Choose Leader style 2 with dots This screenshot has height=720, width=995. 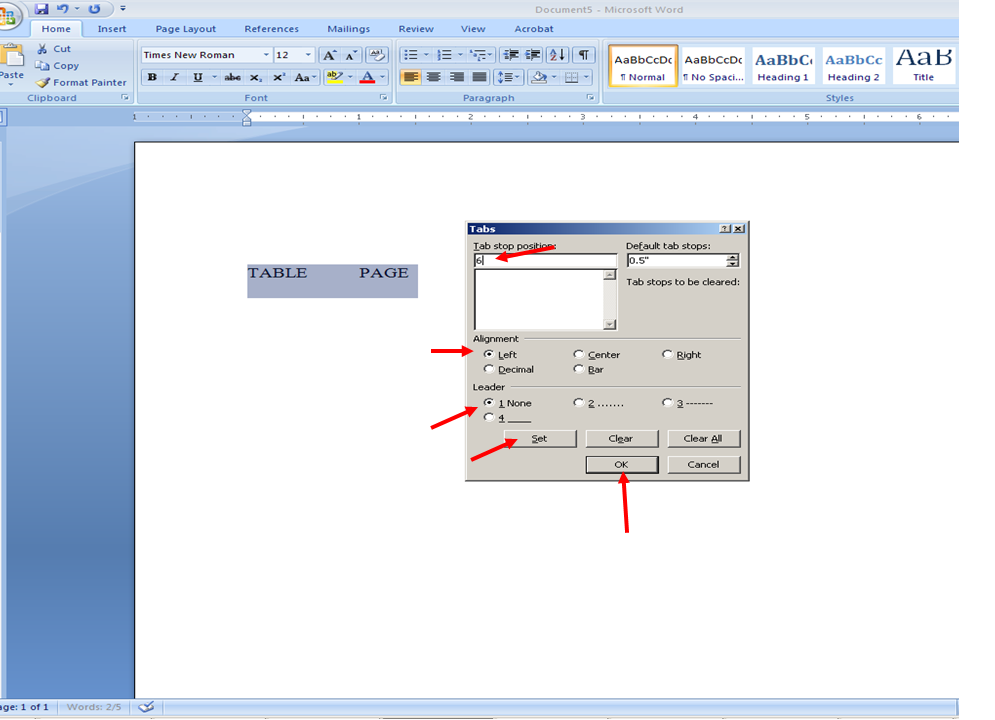578,402
